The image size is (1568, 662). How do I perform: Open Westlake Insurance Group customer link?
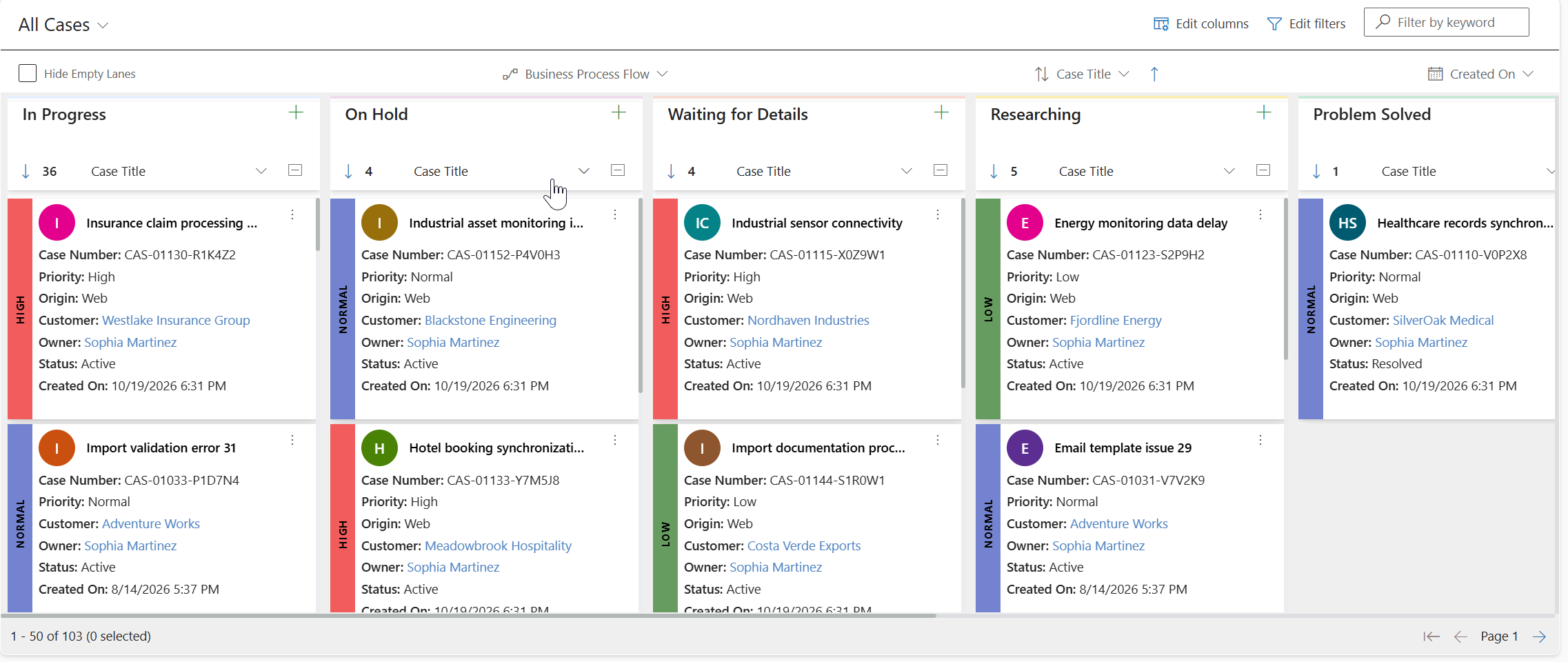pos(176,320)
